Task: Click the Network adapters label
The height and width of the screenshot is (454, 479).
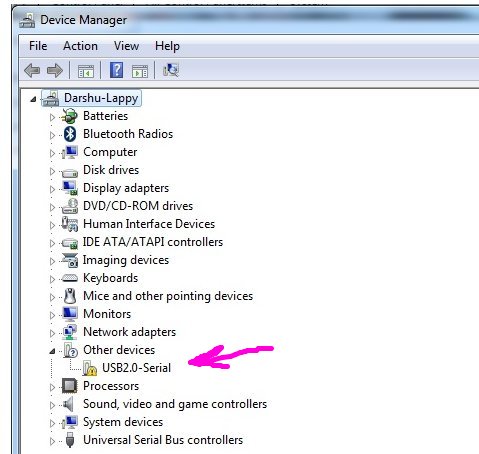Action: [129, 332]
